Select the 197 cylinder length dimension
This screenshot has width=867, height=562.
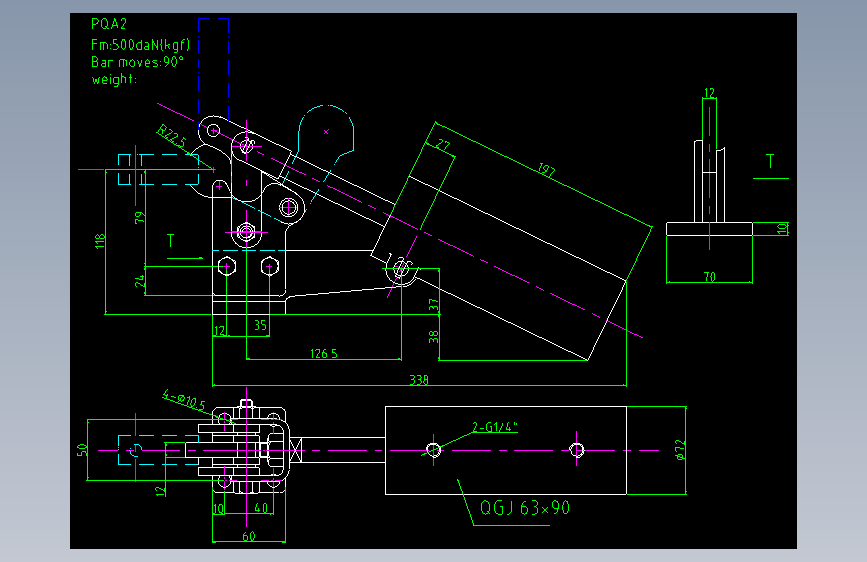click(x=546, y=169)
